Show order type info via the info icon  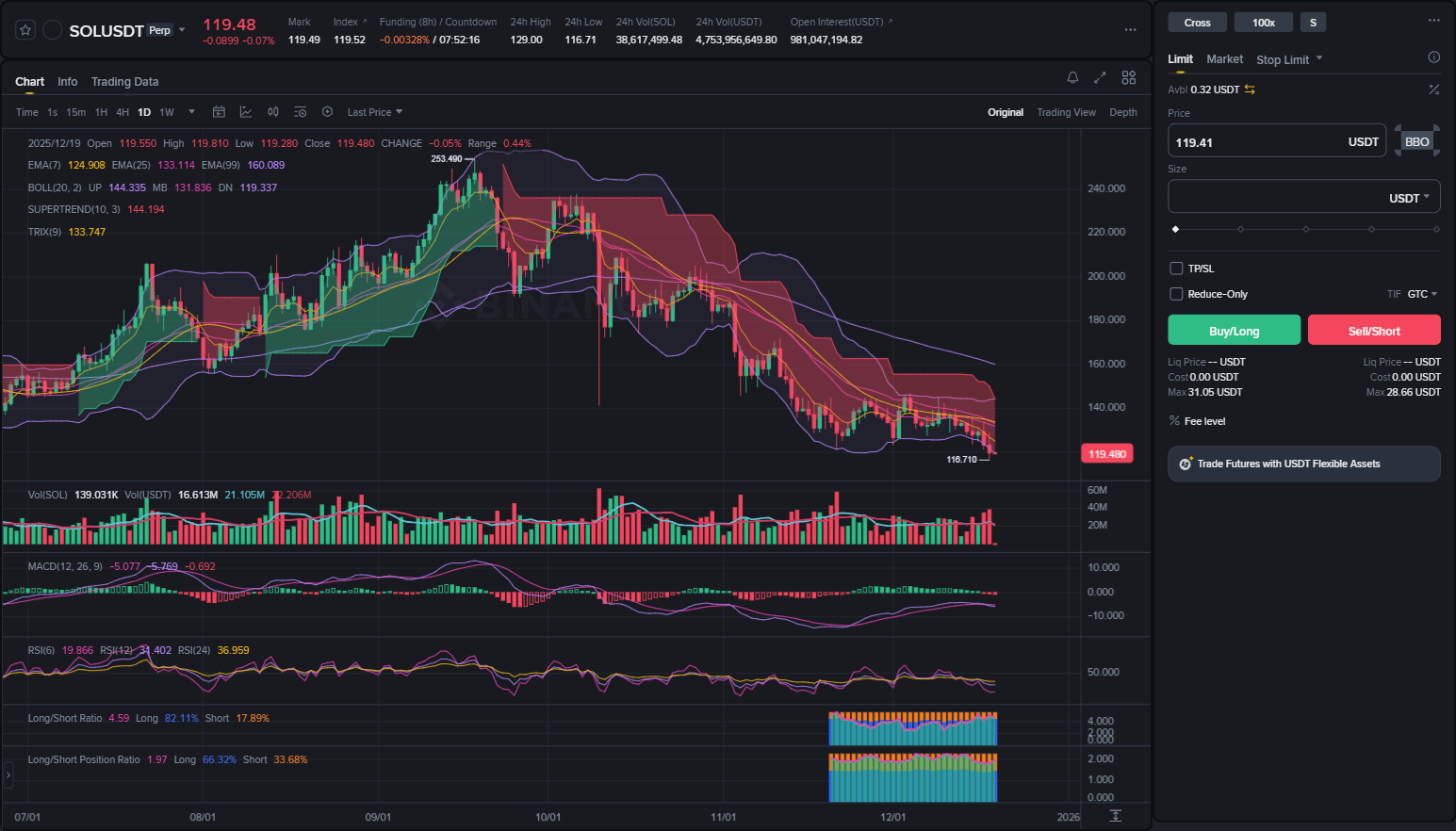click(1433, 57)
